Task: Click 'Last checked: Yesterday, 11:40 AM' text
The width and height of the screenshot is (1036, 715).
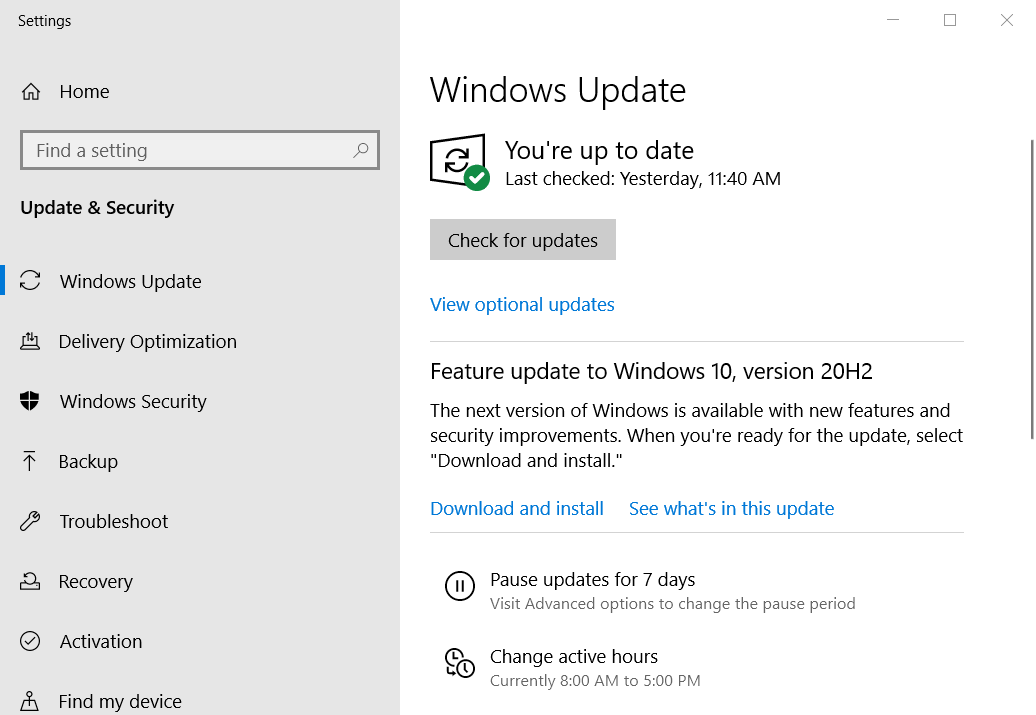Action: click(x=643, y=178)
